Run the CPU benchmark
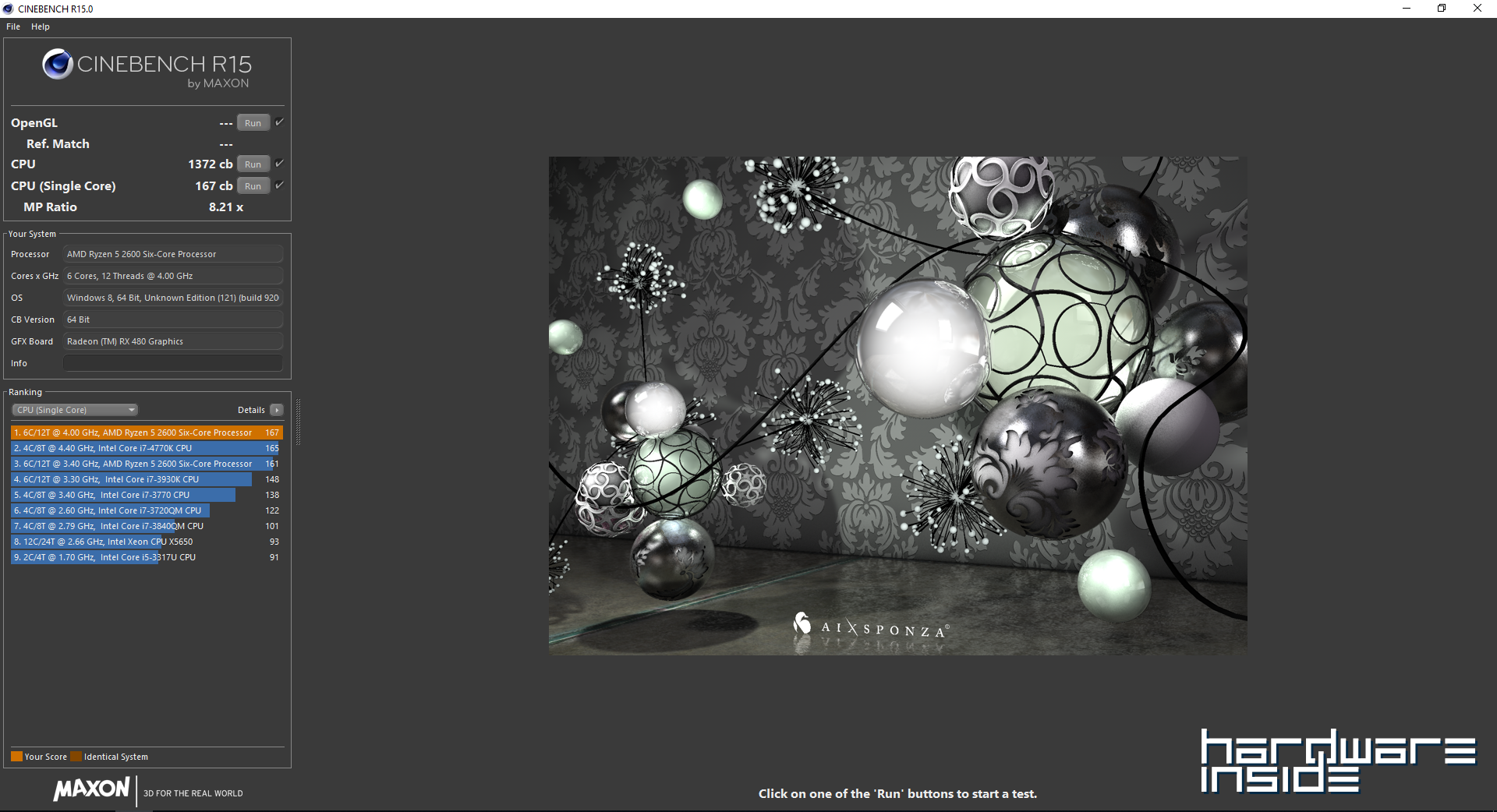The image size is (1497, 812). pyautogui.click(x=253, y=164)
